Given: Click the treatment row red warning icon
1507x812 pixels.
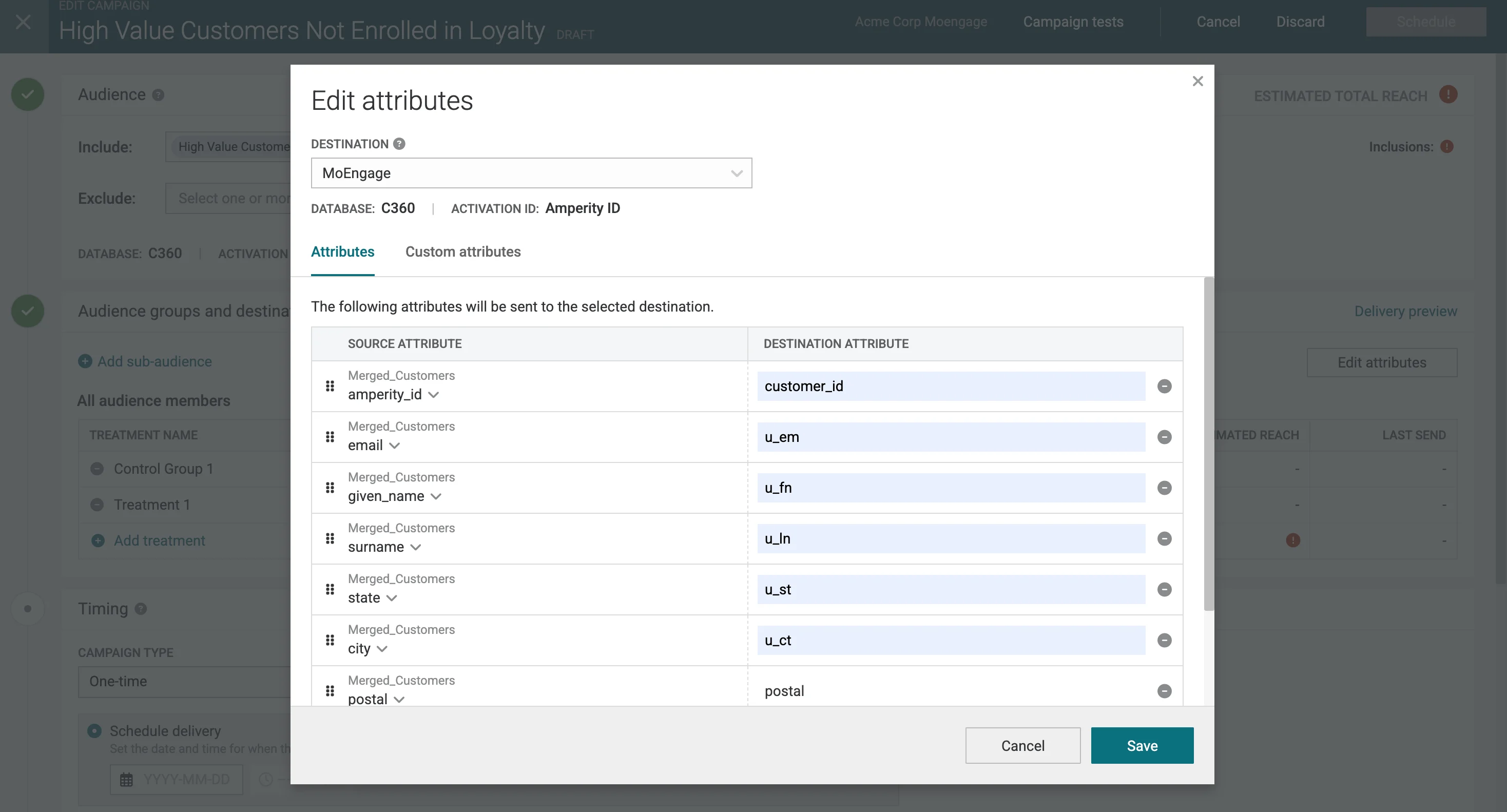Looking at the screenshot, I should tap(1293, 540).
